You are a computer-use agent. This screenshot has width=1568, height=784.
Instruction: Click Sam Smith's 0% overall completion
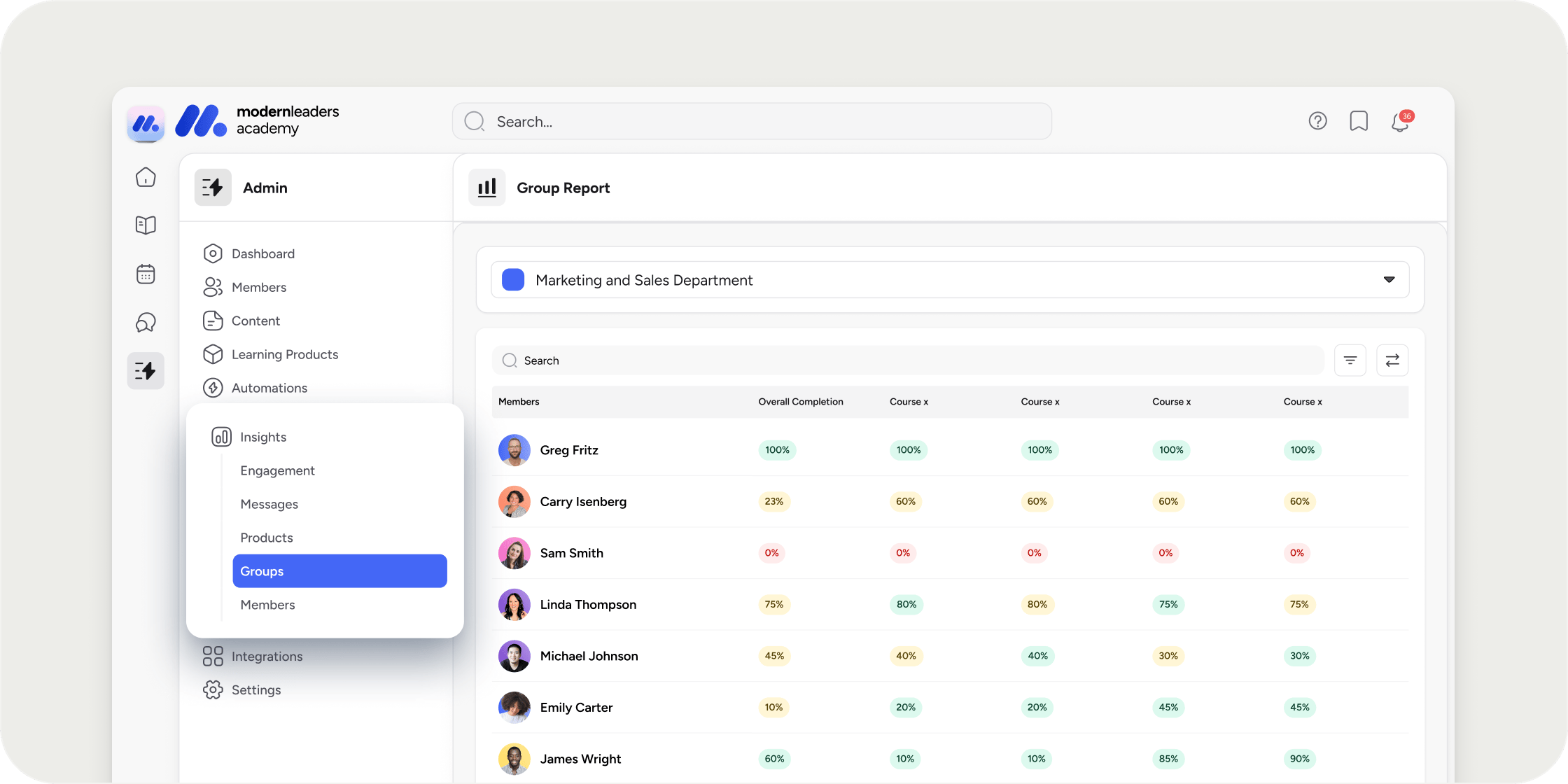click(x=772, y=553)
